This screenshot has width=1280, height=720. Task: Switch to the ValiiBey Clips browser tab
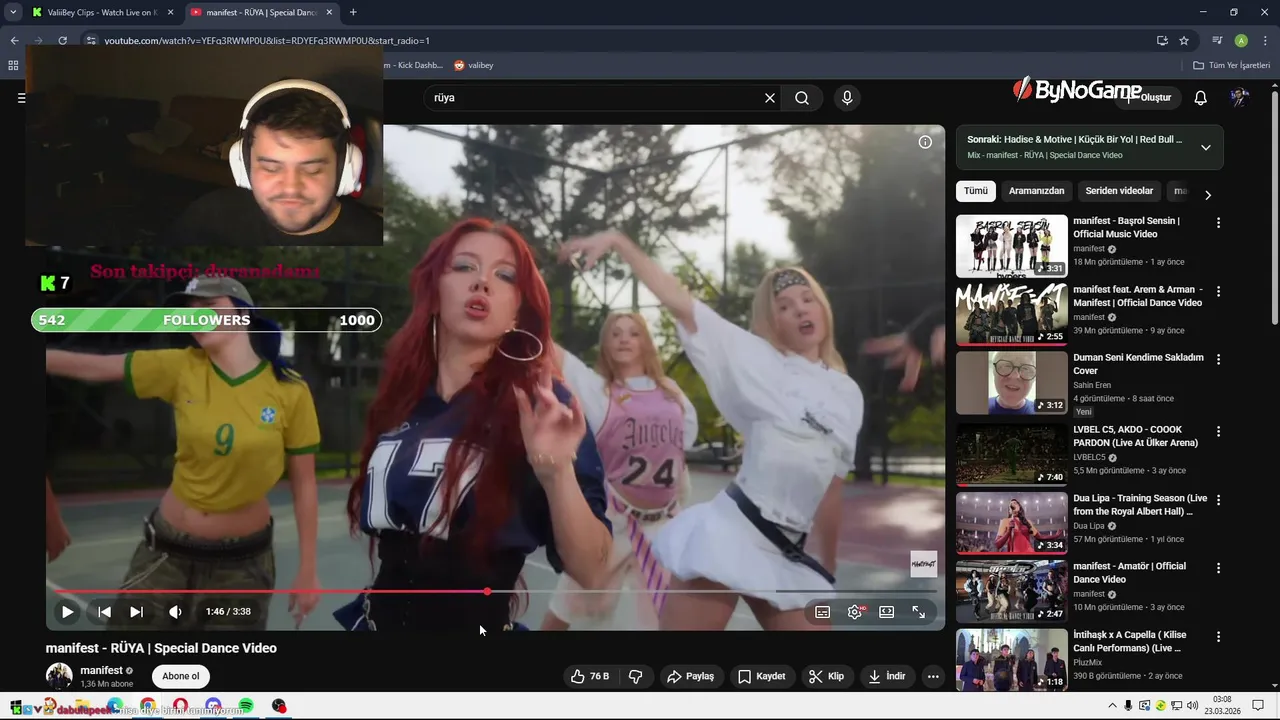(101, 12)
